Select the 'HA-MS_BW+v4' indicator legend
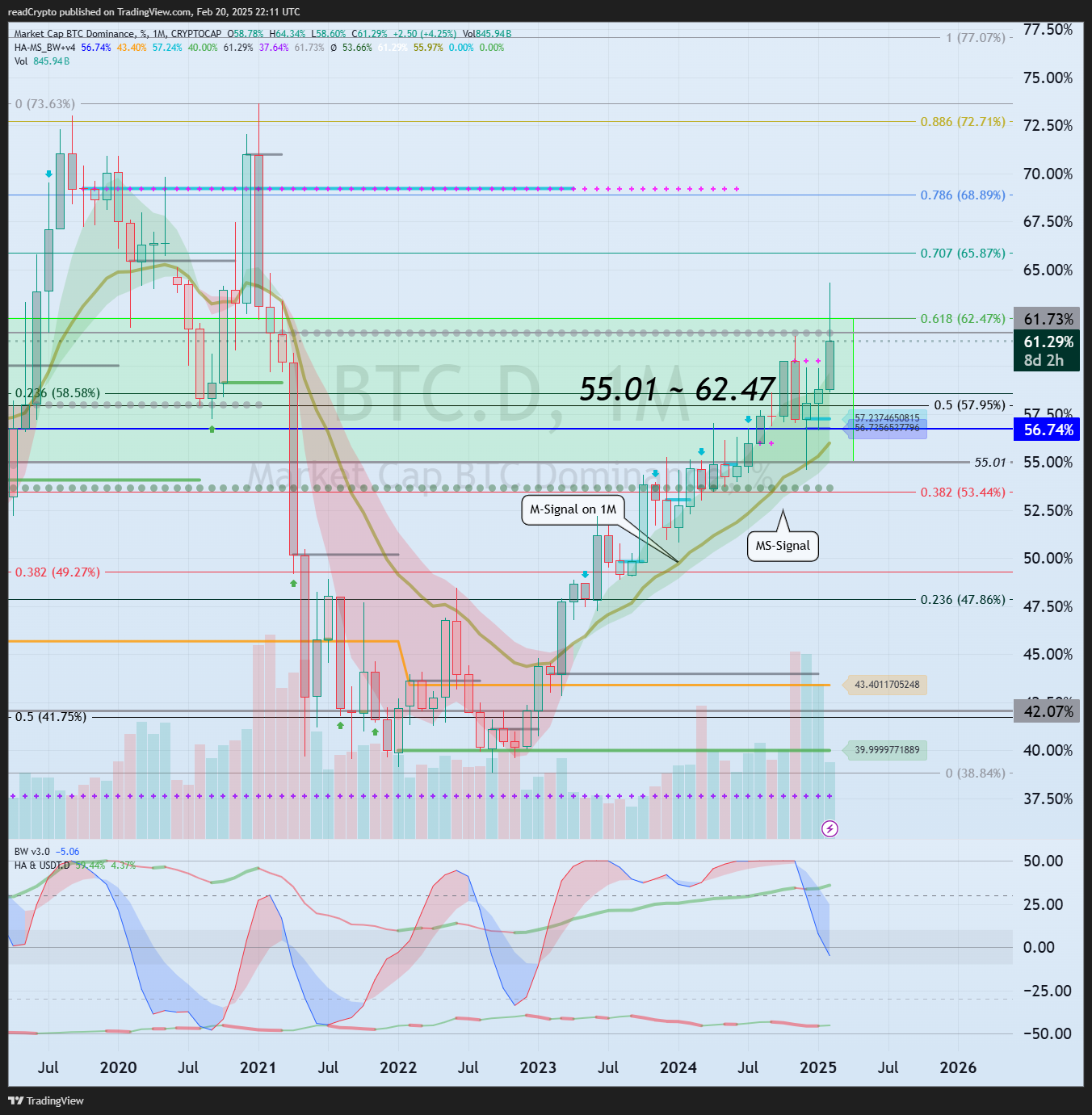This screenshot has height=1115, width=1092. click(45, 48)
